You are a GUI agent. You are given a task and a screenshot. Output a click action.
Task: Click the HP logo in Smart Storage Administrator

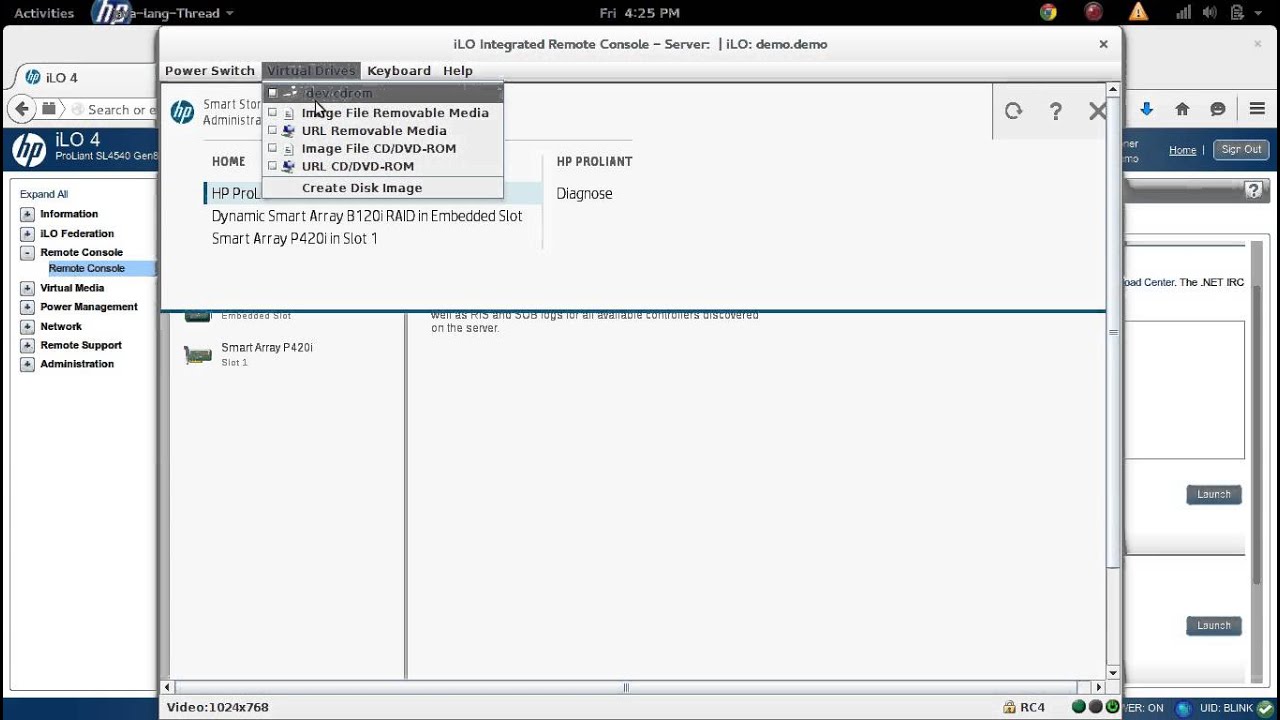(182, 111)
